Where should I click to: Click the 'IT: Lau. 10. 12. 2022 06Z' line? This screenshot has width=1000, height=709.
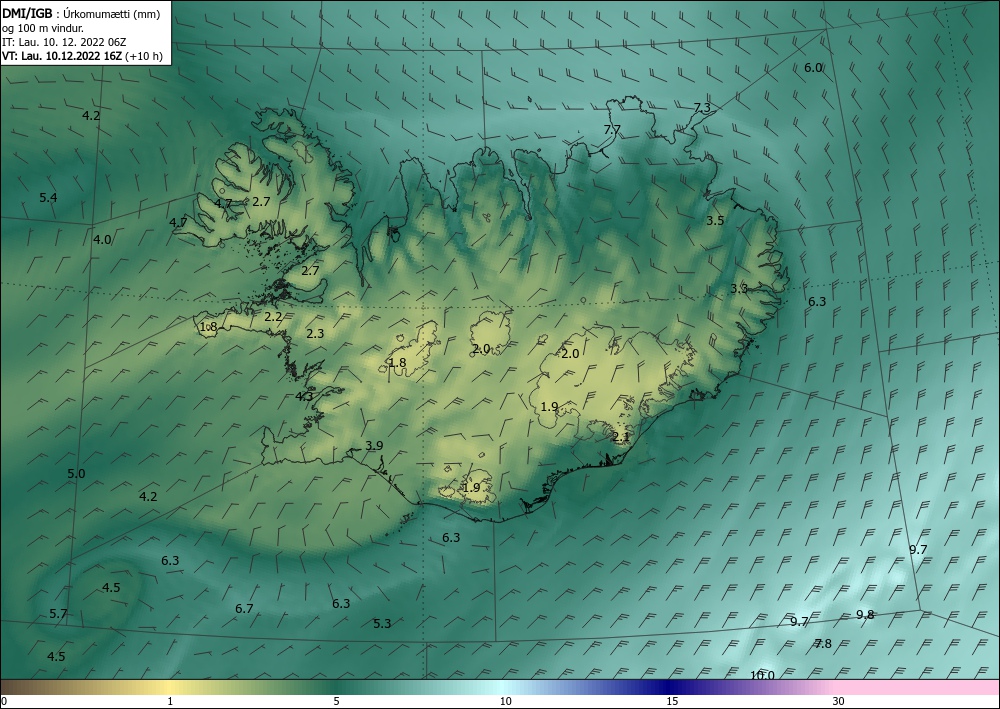pyautogui.click(x=64, y=42)
